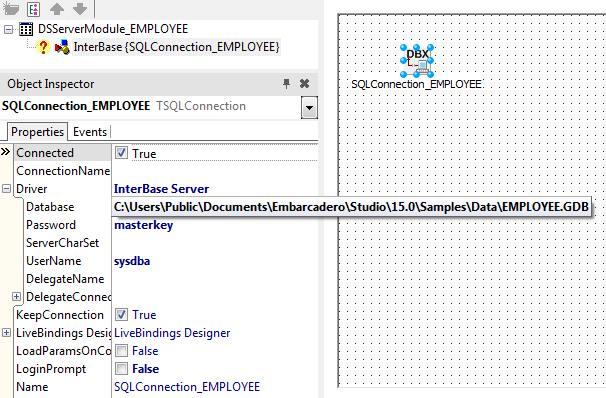Click the SQLConnection_EMPLOYEE label under designer component
The width and height of the screenshot is (606, 398).
point(416,84)
